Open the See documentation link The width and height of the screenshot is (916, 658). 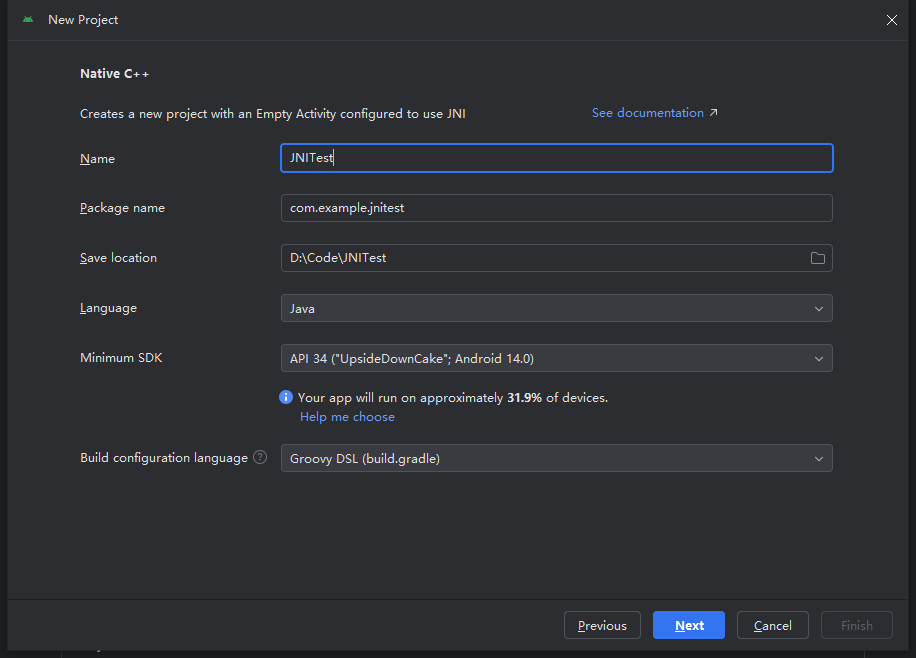click(x=647, y=113)
